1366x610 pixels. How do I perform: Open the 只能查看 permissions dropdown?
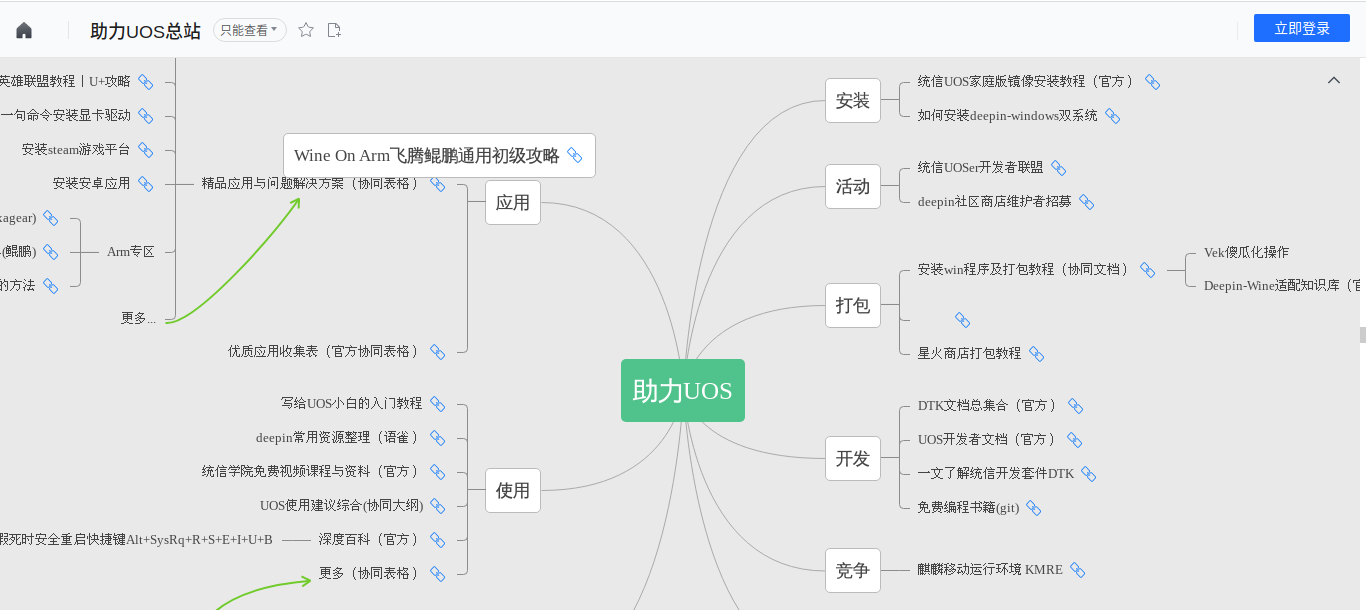(249, 30)
